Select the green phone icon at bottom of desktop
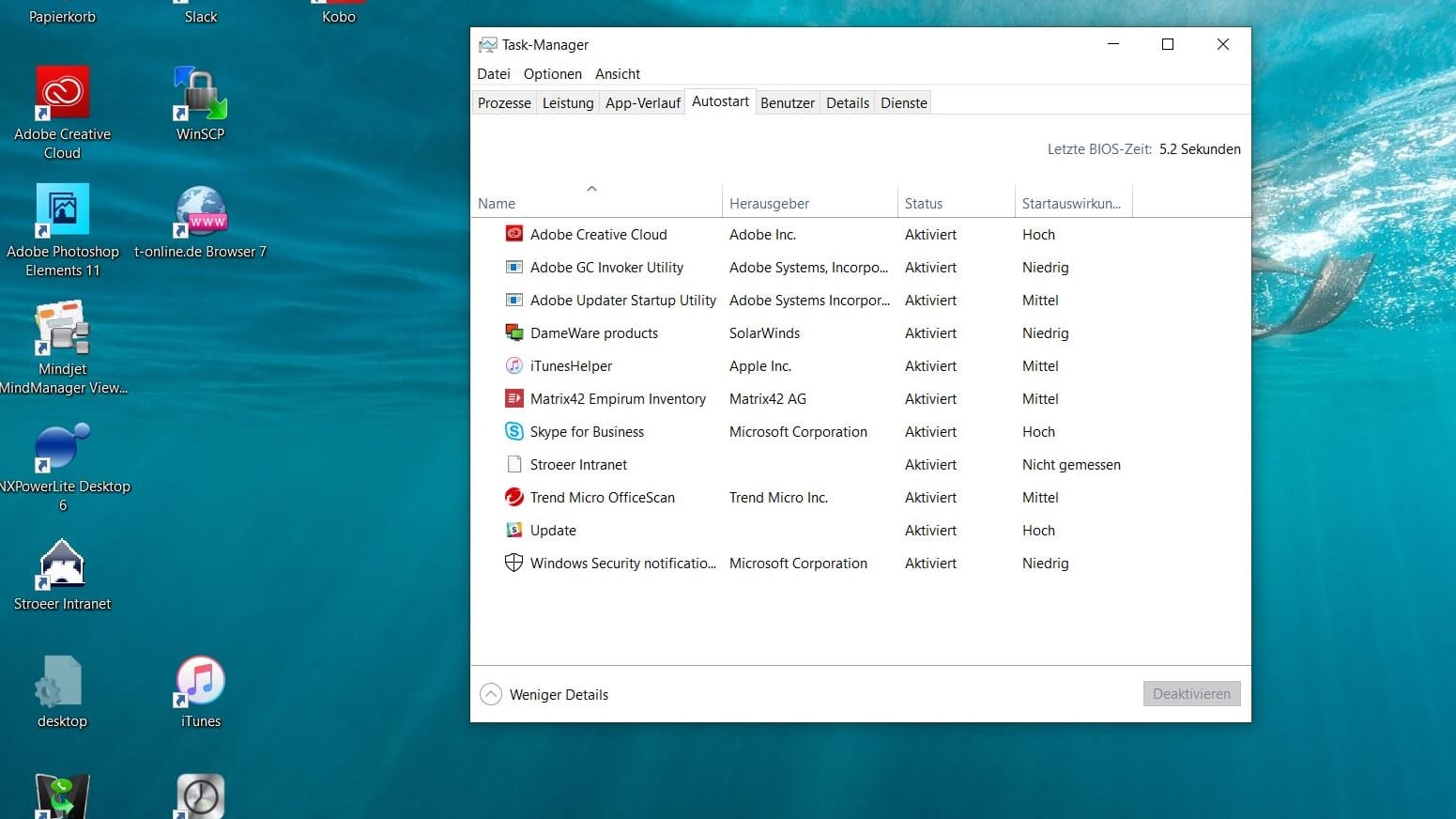Viewport: 1456px width, 819px height. point(62,796)
